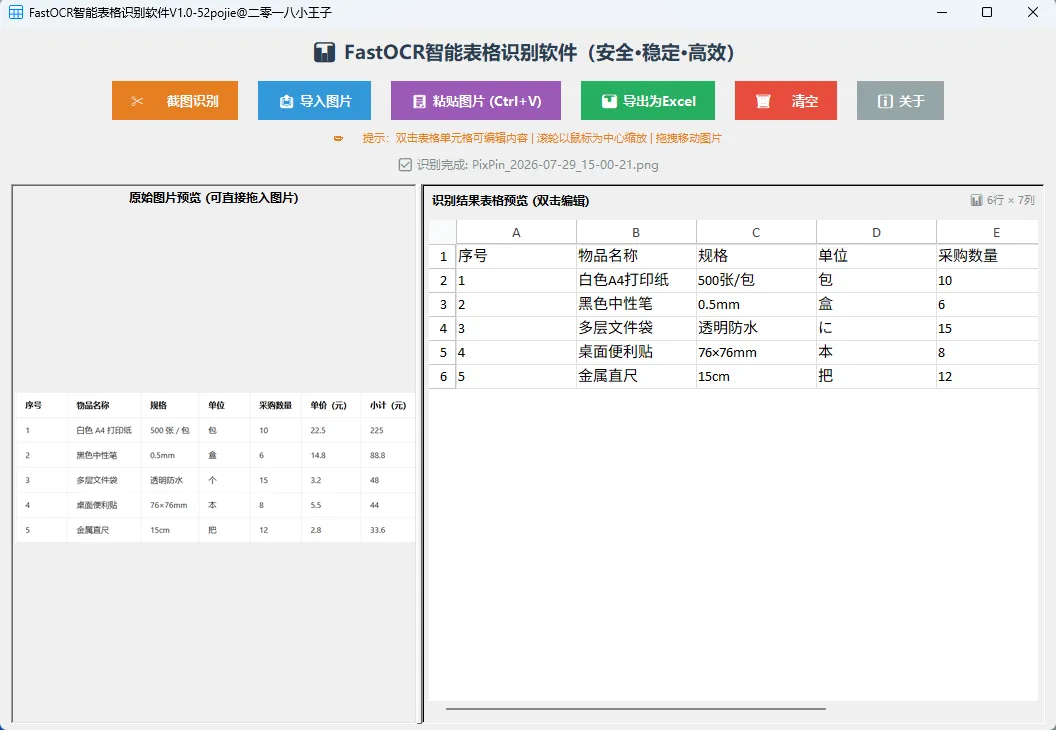This screenshot has width=1056, height=730.
Task: Click 原始图片预览 panel title
Action: 213,198
